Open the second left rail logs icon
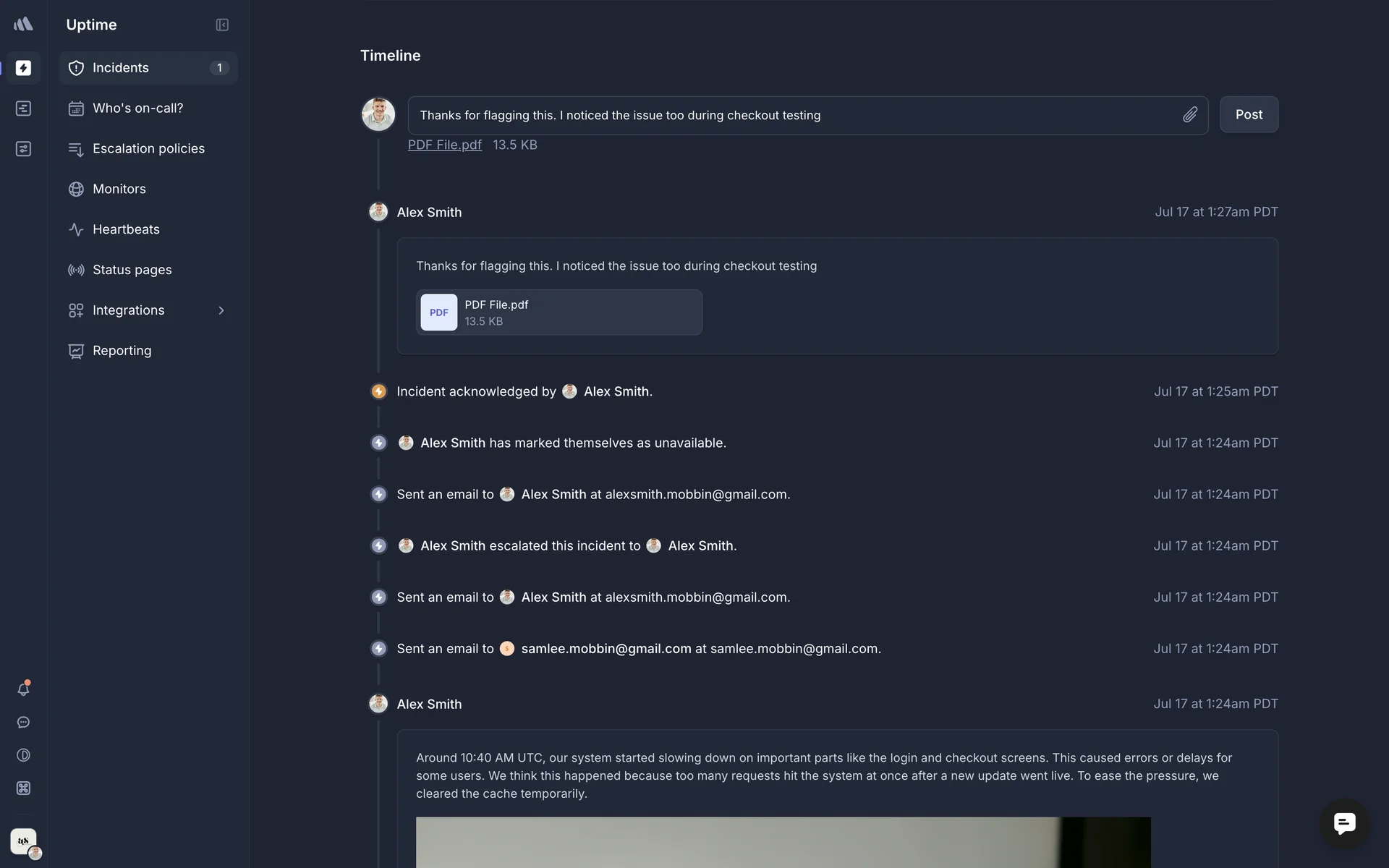Viewport: 1389px width, 868px height. (x=23, y=109)
